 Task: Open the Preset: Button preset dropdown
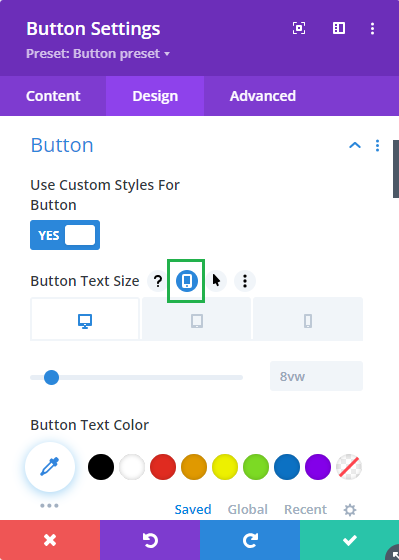(x=98, y=54)
